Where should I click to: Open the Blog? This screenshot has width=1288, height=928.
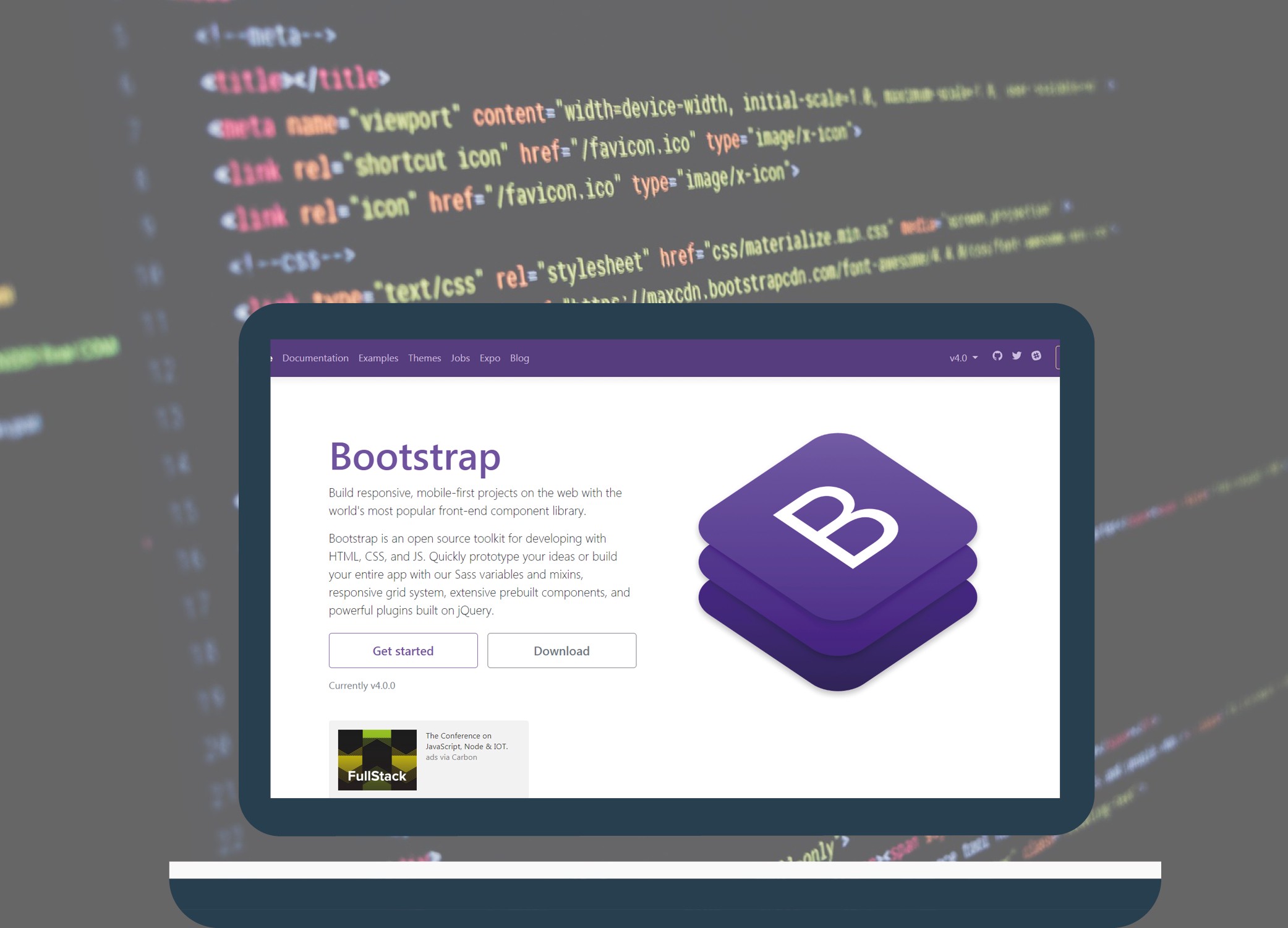[519, 358]
